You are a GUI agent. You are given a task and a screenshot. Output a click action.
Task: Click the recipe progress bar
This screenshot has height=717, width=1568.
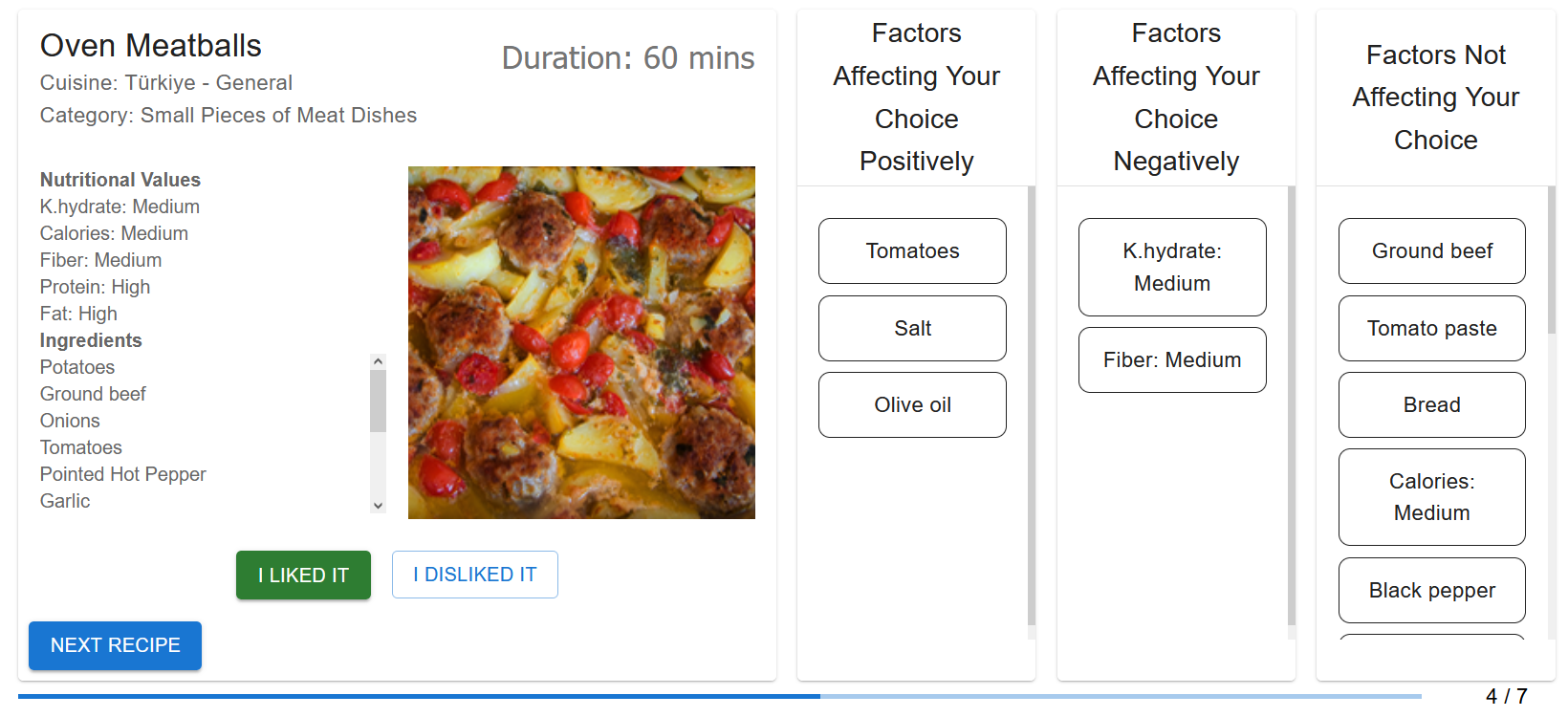click(x=719, y=696)
